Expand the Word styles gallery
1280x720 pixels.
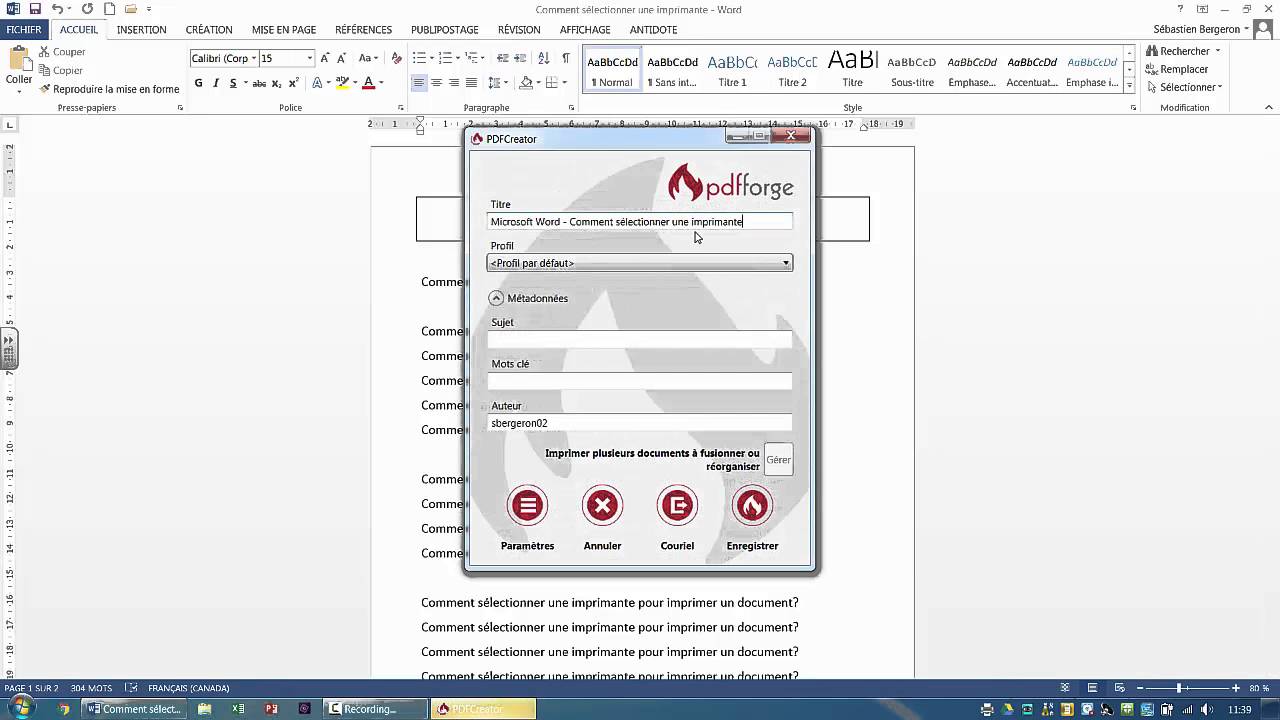tap(1130, 86)
